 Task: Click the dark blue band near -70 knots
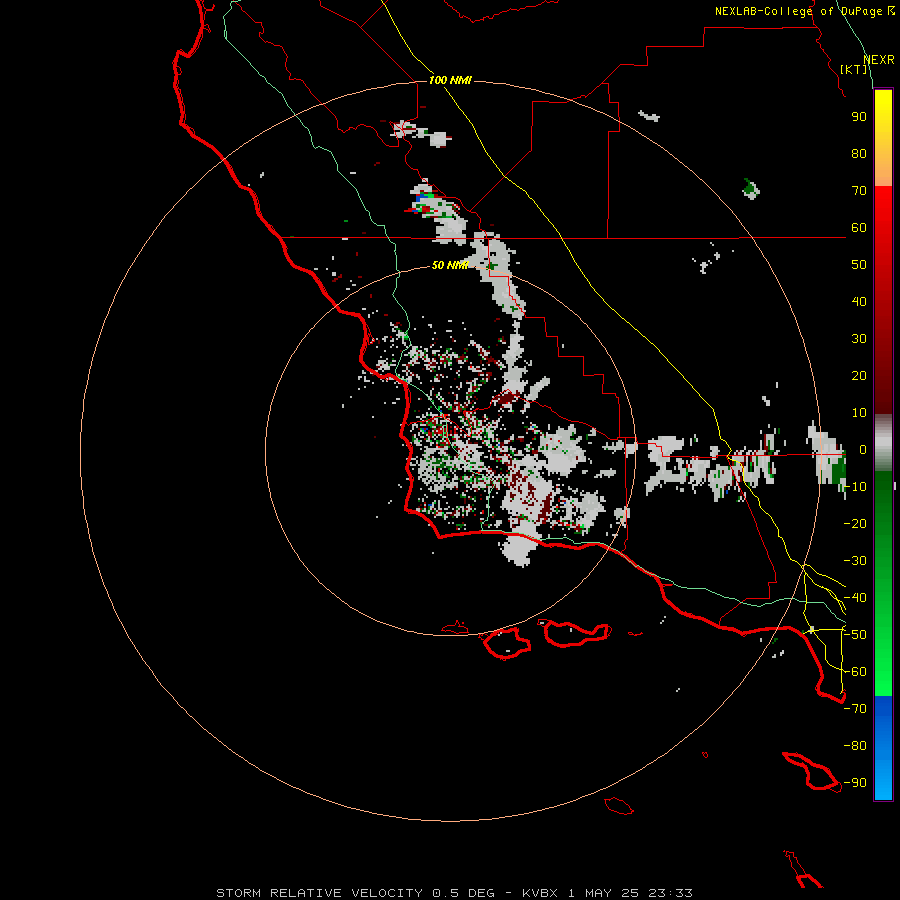point(883,711)
